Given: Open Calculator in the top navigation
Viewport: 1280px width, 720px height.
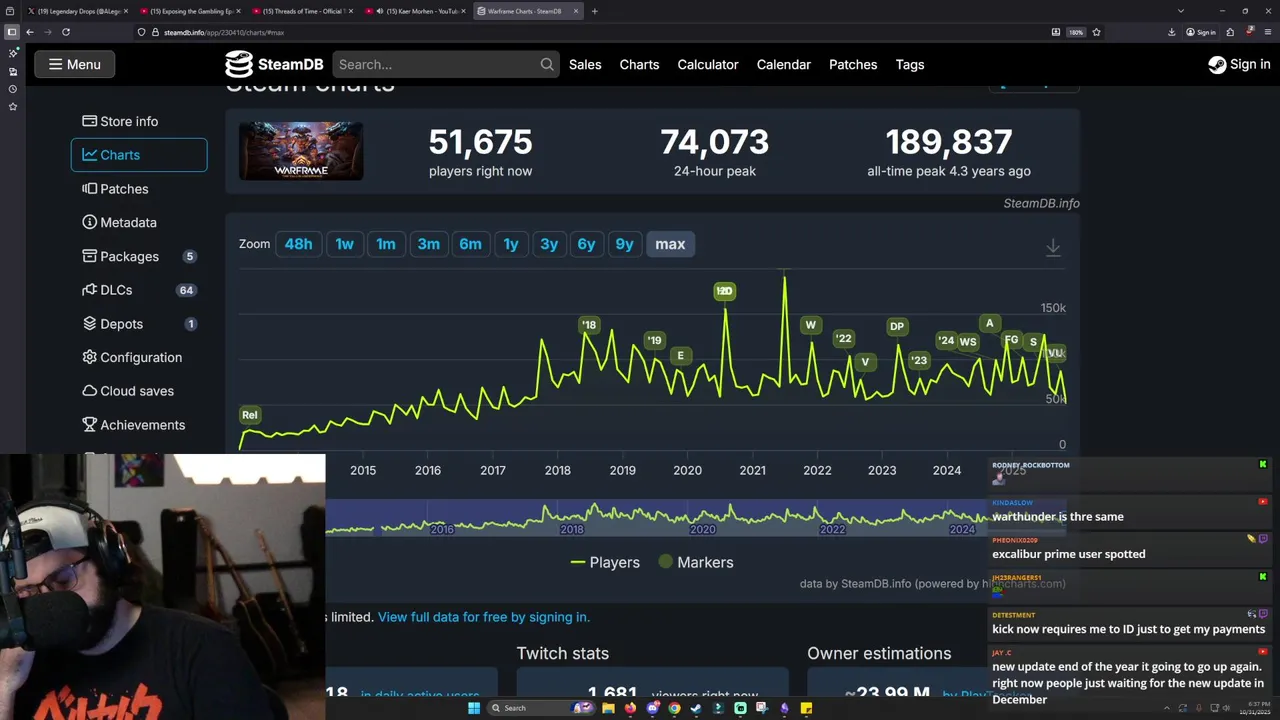Looking at the screenshot, I should 708,64.
